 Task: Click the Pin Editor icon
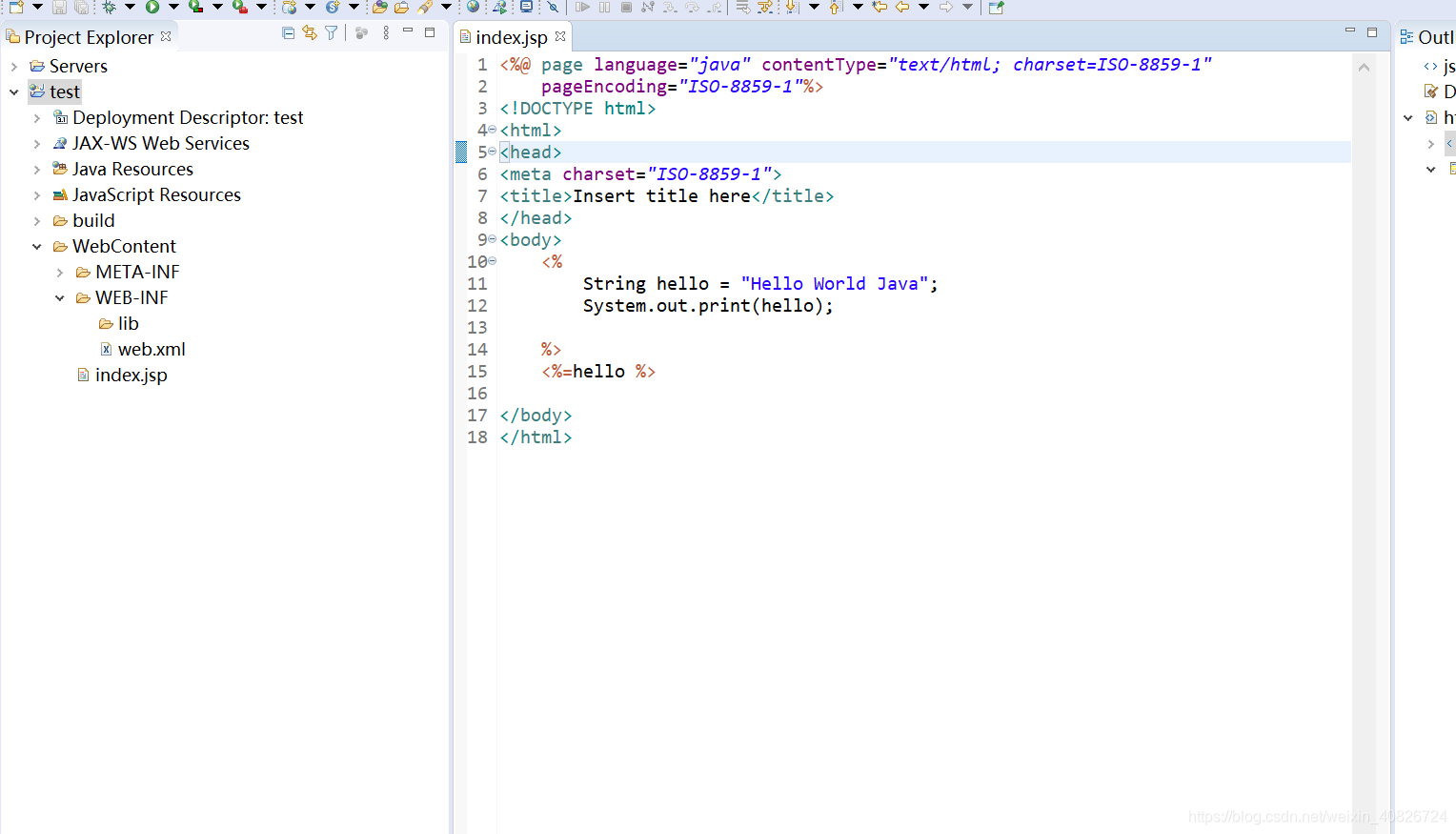pos(996,7)
